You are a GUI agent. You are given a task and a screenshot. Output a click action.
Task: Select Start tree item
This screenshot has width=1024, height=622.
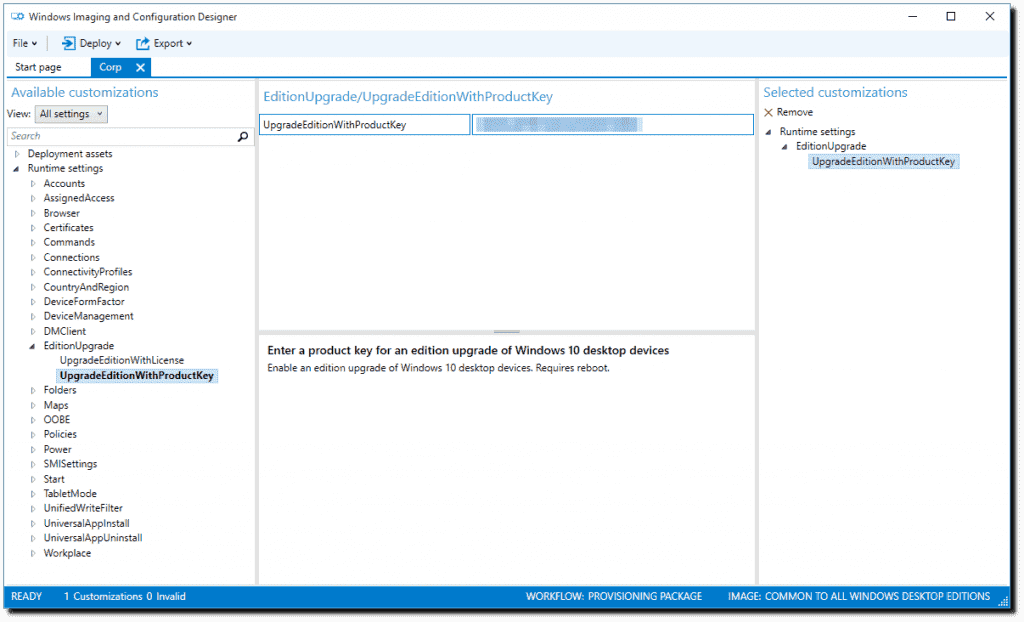pyautogui.click(x=54, y=479)
